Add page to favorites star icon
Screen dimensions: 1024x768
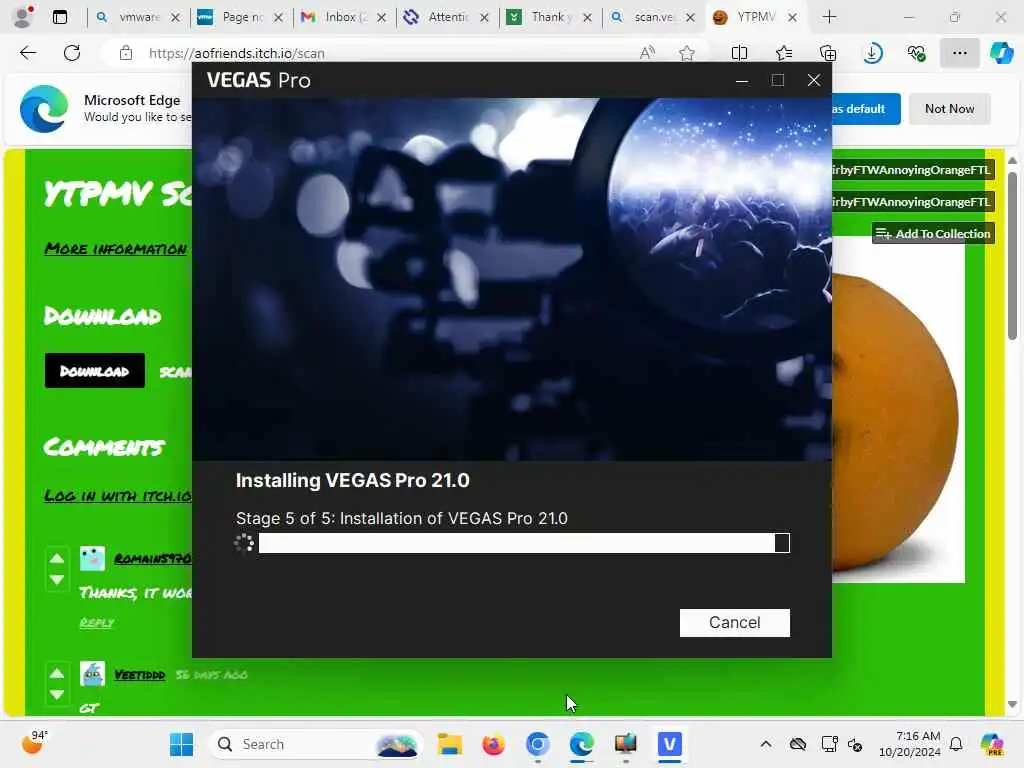point(686,53)
